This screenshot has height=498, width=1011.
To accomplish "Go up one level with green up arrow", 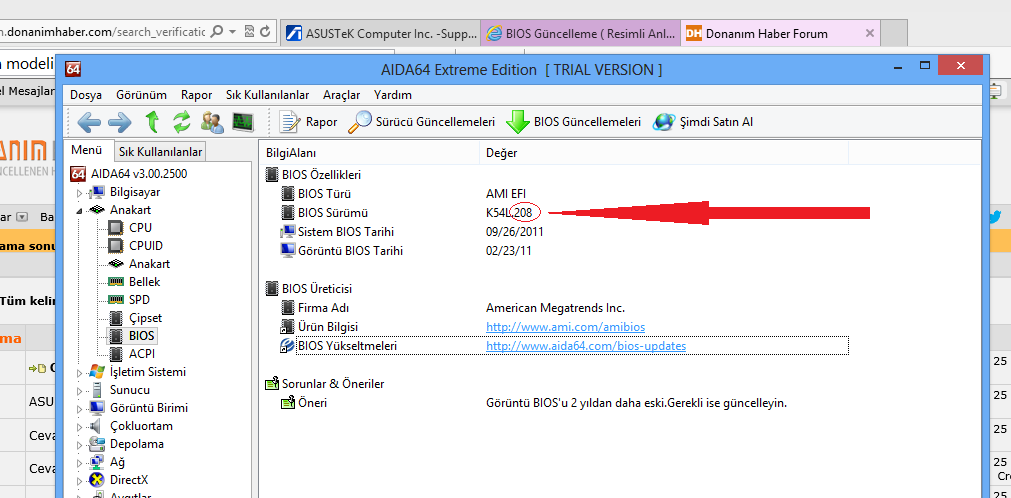I will pyautogui.click(x=152, y=121).
